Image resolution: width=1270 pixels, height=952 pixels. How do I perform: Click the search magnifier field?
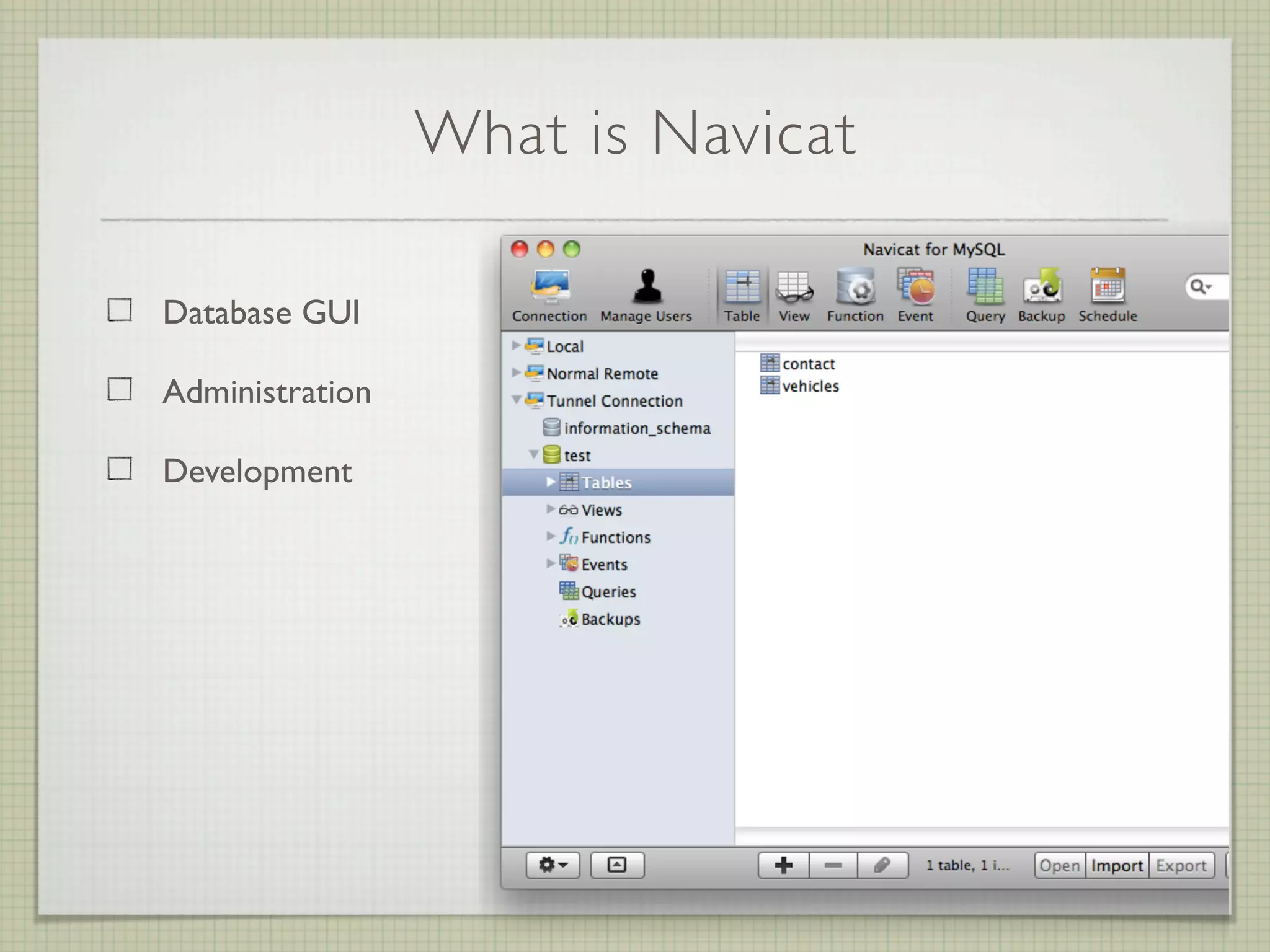coord(1207,286)
